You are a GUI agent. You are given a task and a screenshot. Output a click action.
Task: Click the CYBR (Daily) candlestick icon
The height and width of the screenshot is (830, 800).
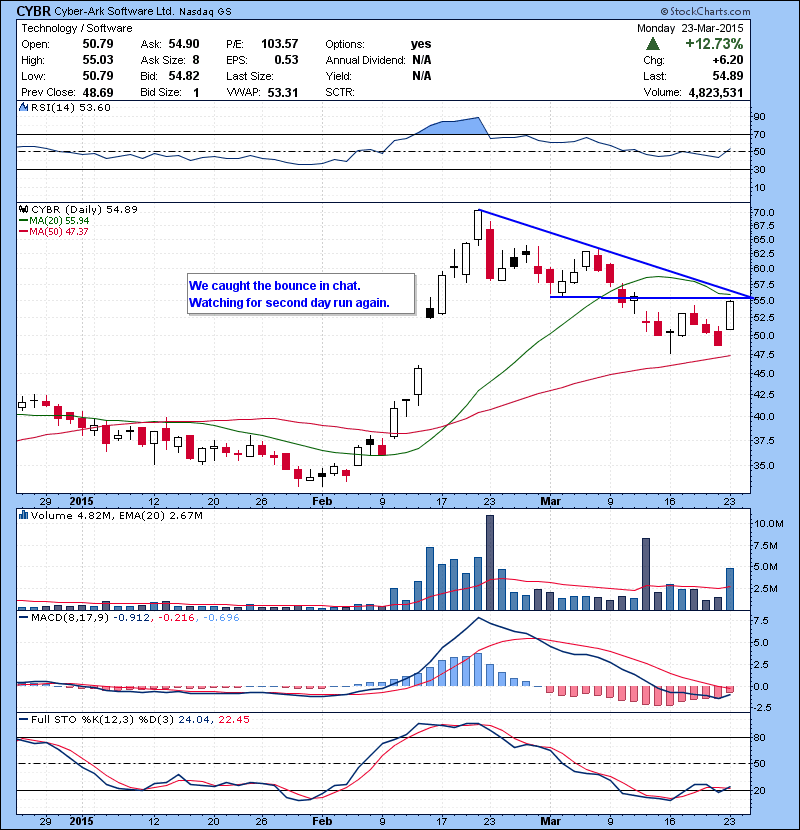tap(23, 210)
